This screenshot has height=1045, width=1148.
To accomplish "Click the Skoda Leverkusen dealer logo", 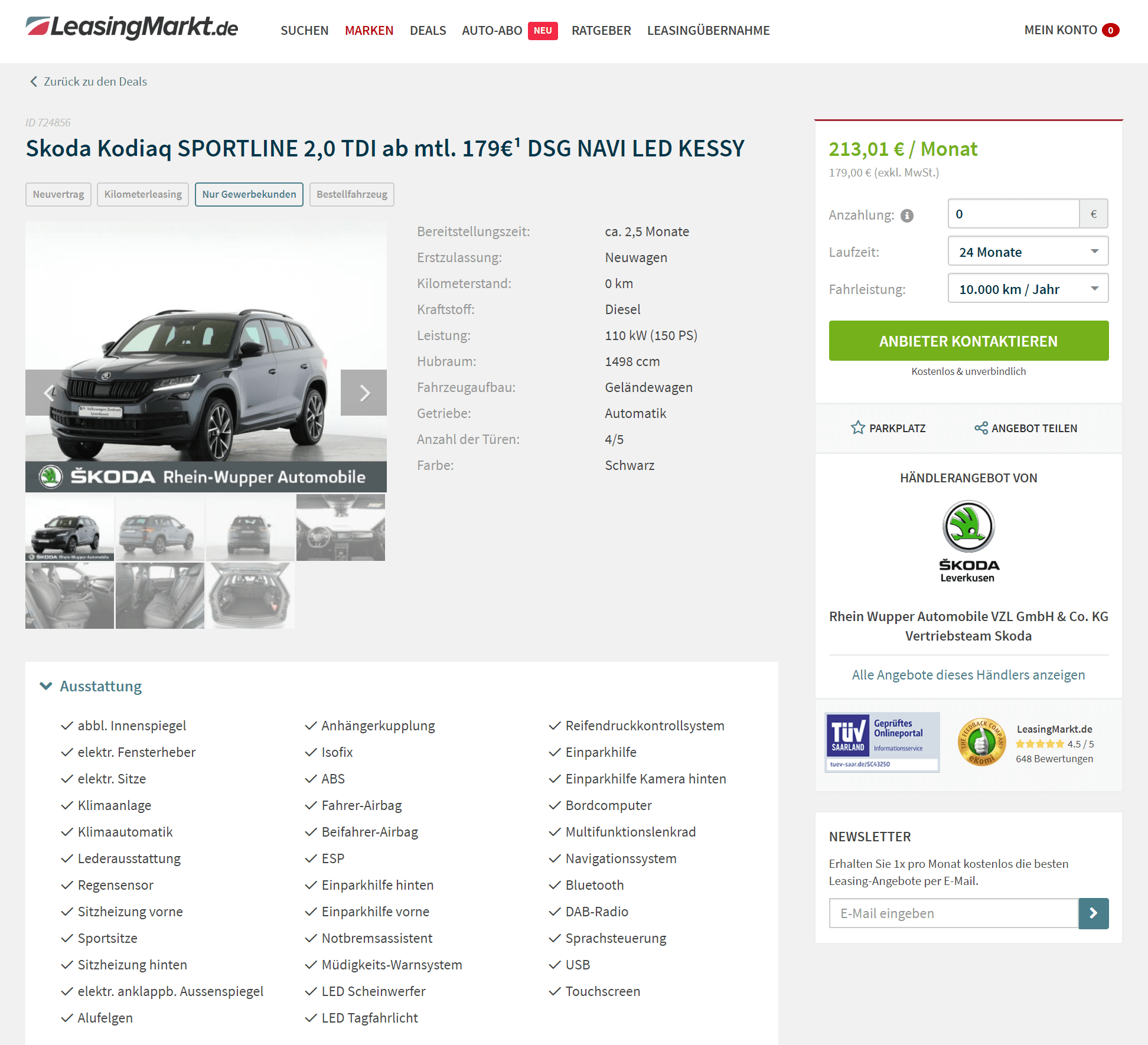I will coord(968,541).
